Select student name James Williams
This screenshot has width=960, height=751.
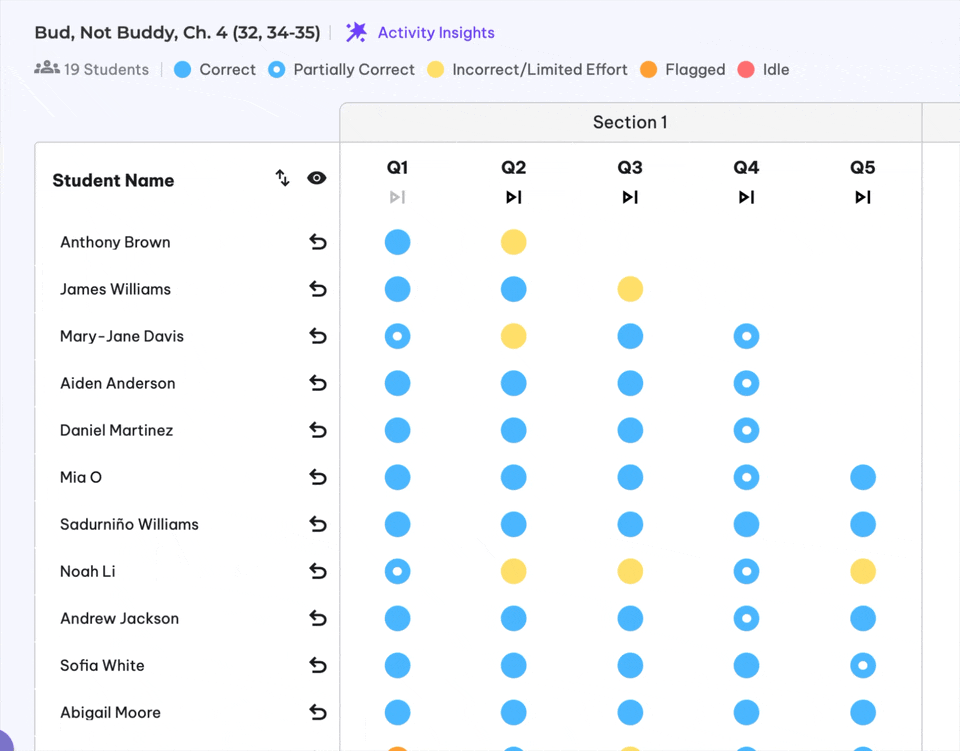pos(114,288)
